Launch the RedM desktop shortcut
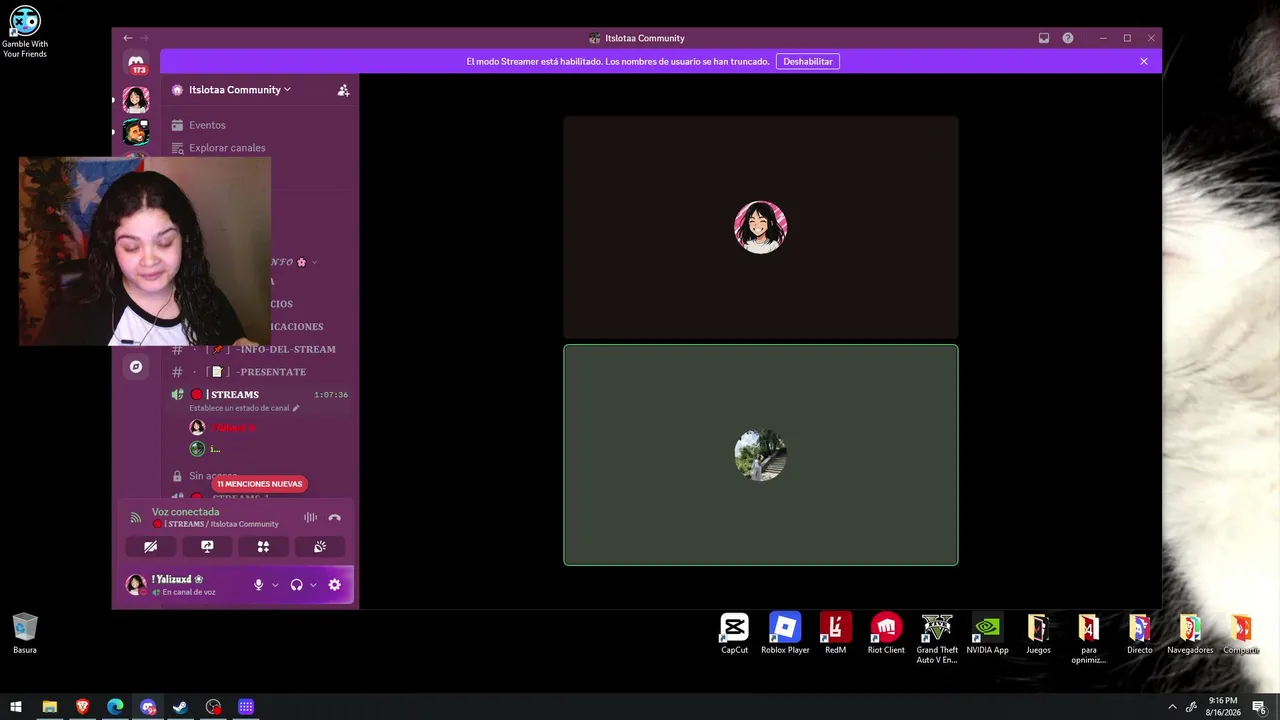 (835, 634)
